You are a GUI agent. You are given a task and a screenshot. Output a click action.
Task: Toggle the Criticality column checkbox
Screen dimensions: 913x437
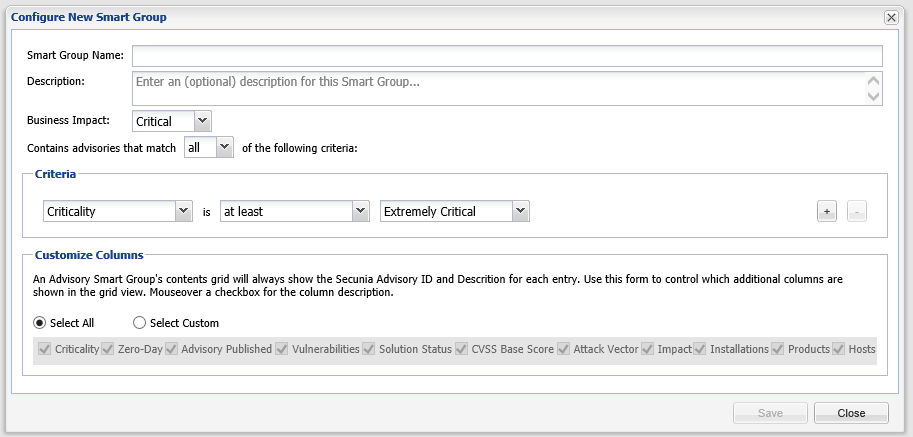point(44,349)
